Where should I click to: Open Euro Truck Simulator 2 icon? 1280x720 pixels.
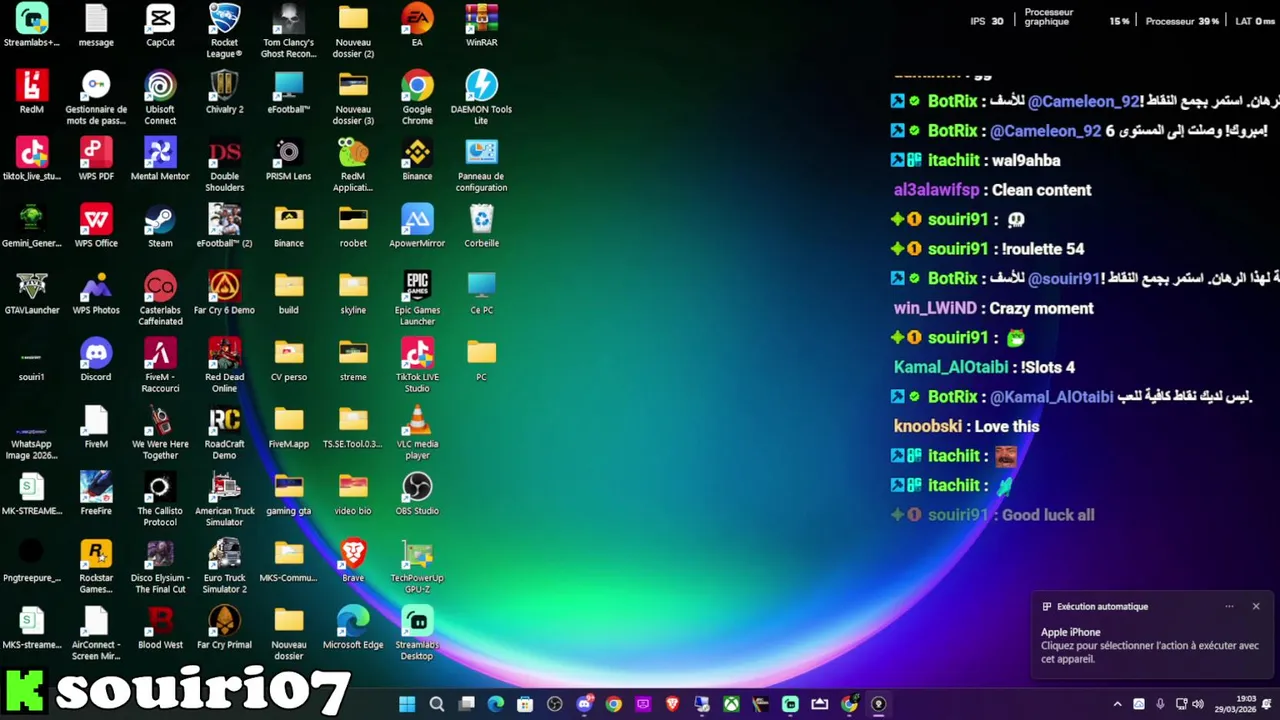(224, 566)
